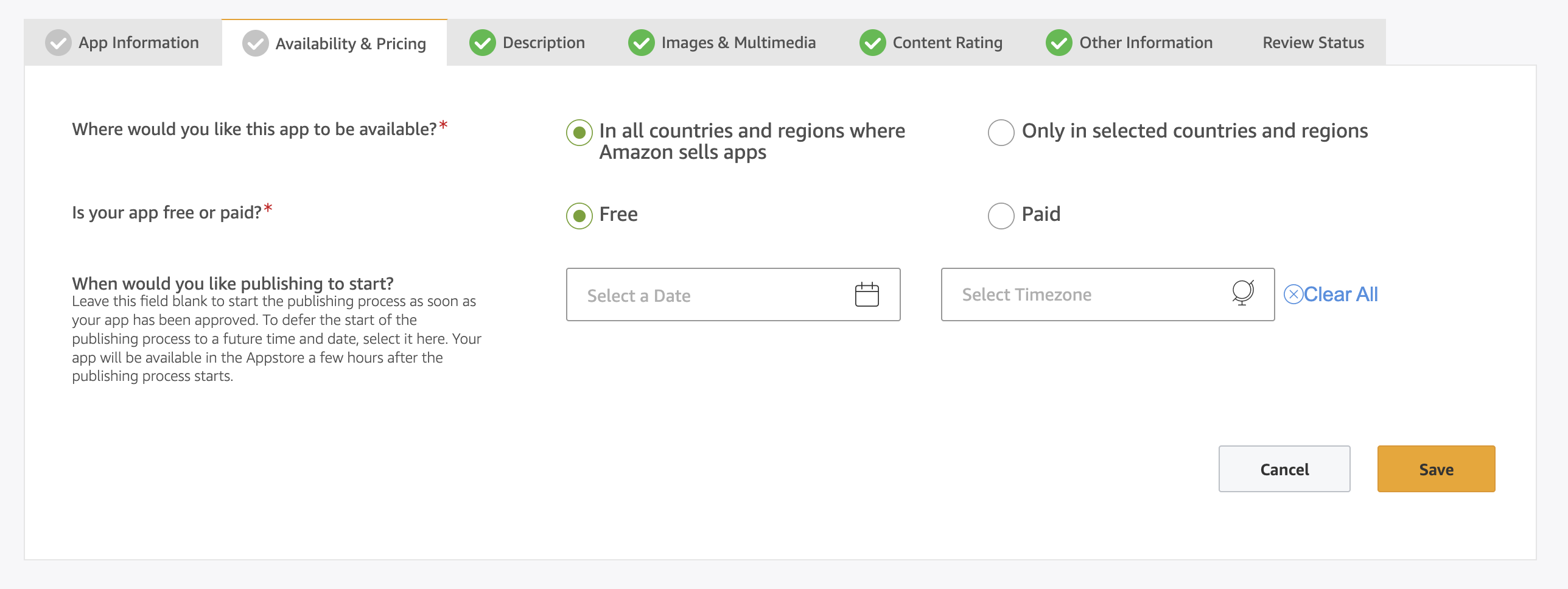This screenshot has height=589, width=1568.
Task: Click green checkmark icon beside Other Information
Action: (x=1059, y=43)
